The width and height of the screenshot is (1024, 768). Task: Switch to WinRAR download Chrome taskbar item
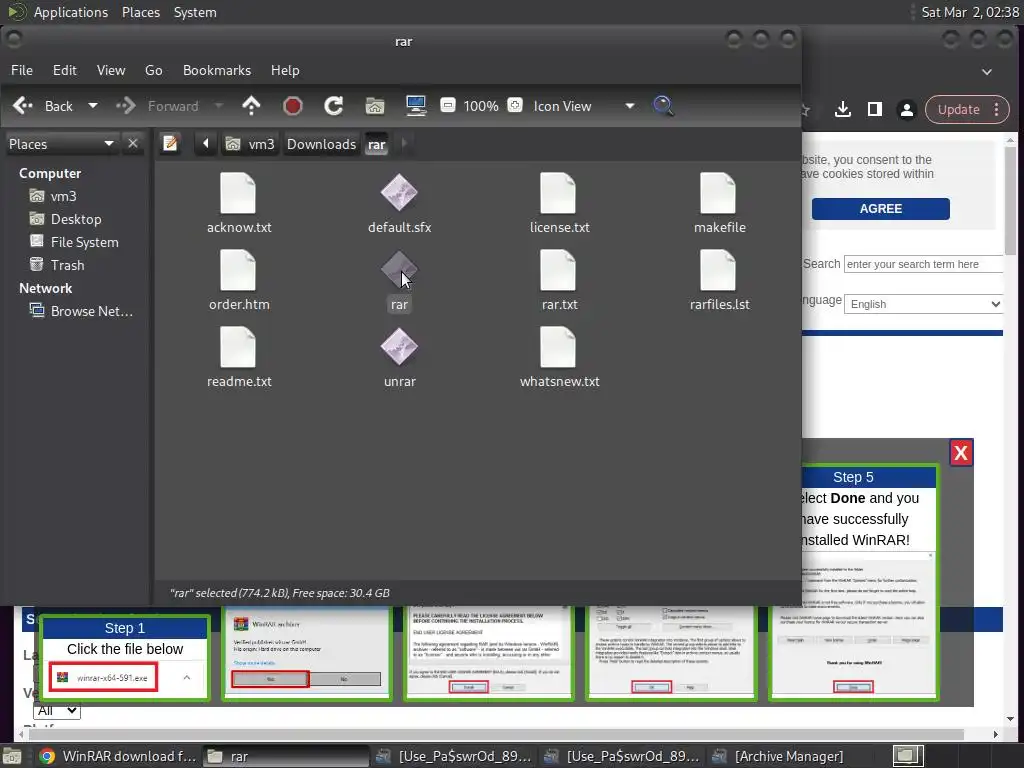(118, 756)
